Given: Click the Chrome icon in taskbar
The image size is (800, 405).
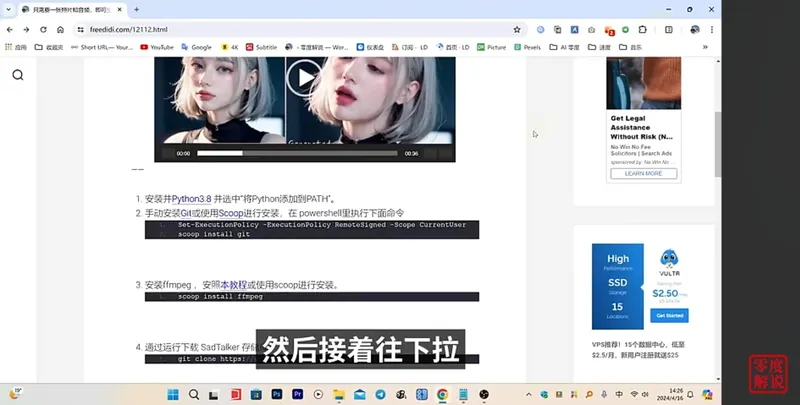Looking at the screenshot, I should tap(442, 394).
